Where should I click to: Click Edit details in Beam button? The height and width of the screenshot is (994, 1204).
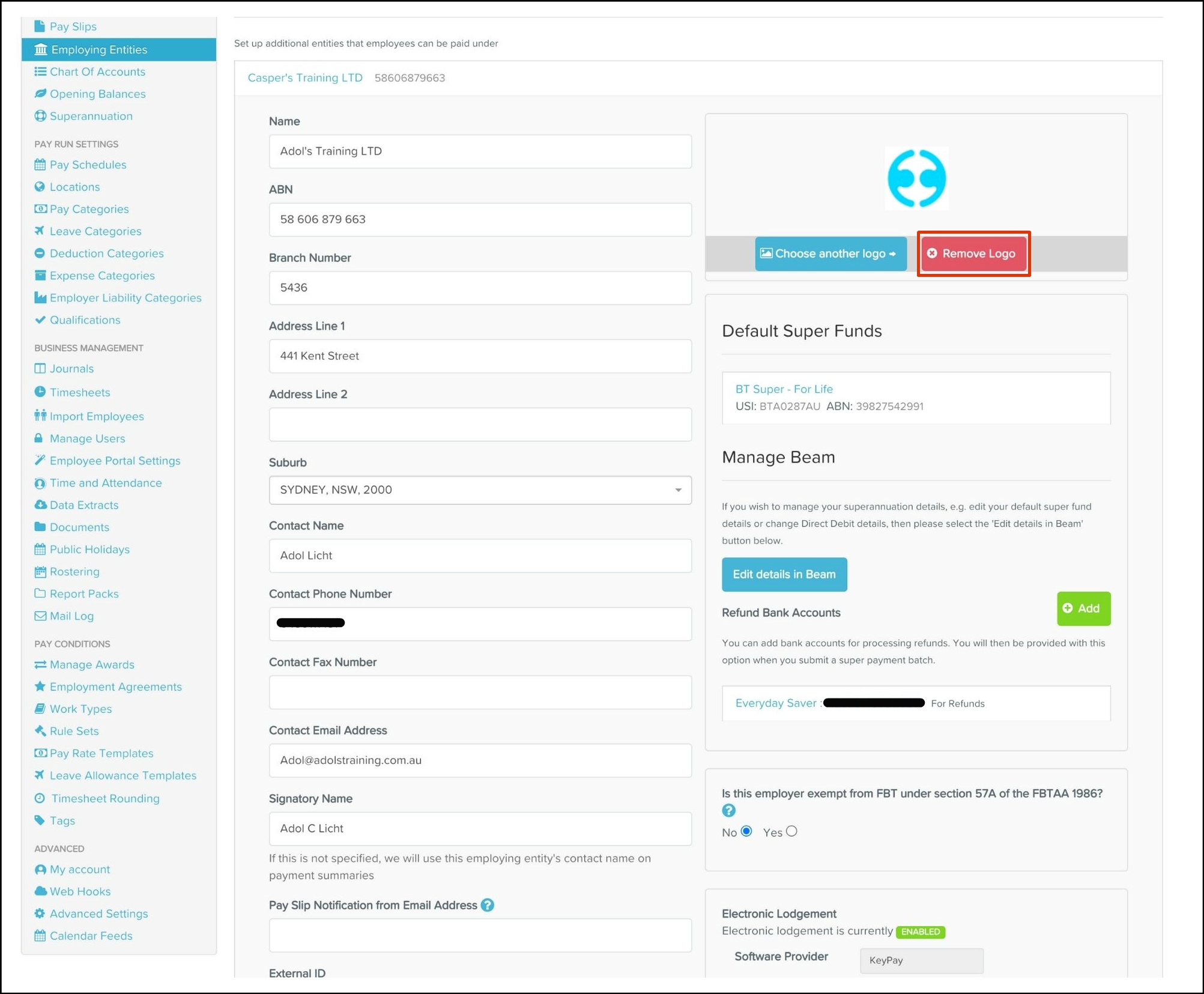(x=784, y=574)
